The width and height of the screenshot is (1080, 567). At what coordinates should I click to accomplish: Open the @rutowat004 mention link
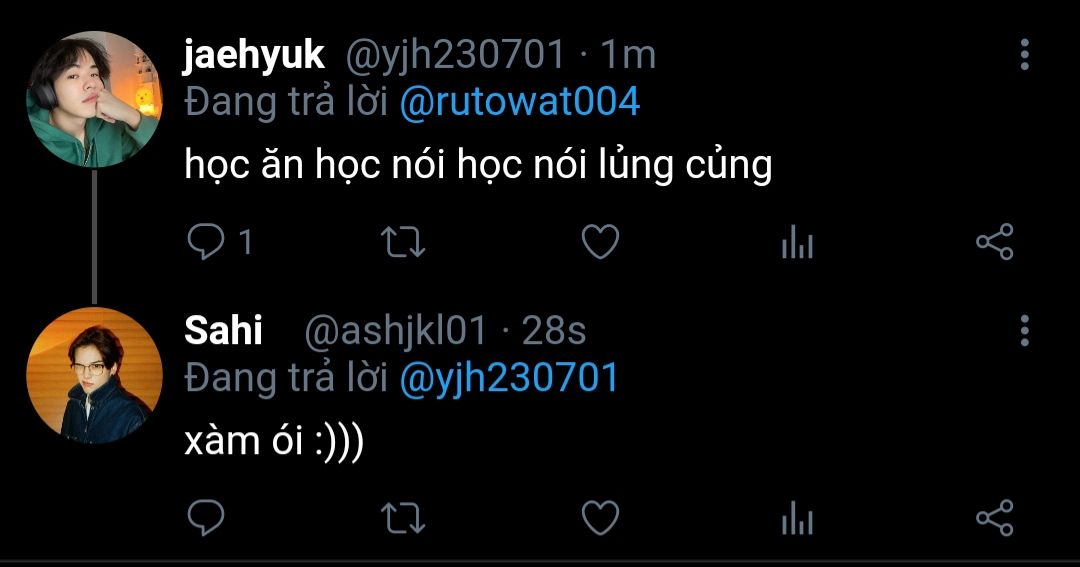[519, 103]
